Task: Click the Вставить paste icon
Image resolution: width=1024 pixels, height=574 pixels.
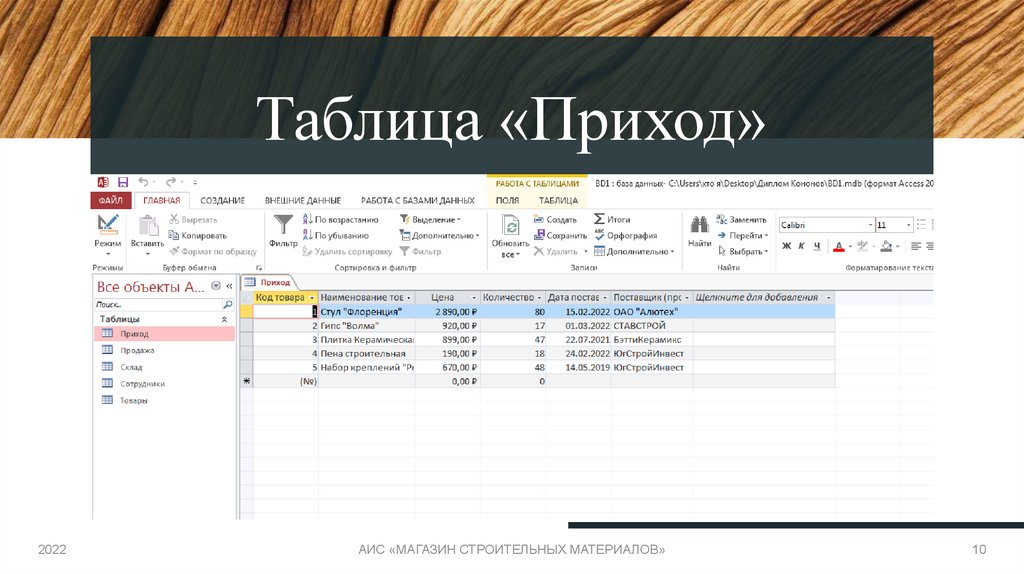Action: tap(148, 226)
